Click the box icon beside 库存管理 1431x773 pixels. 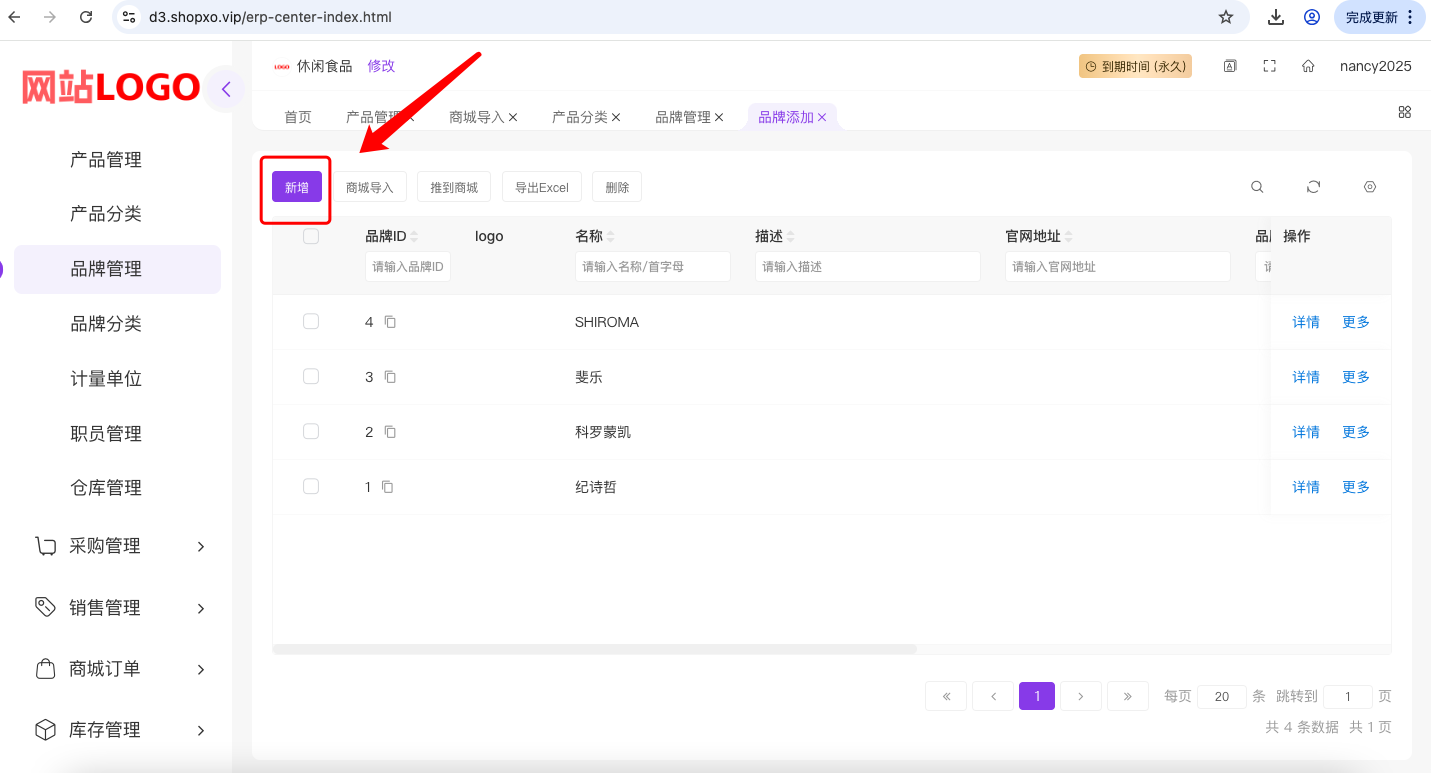pyautogui.click(x=45, y=730)
